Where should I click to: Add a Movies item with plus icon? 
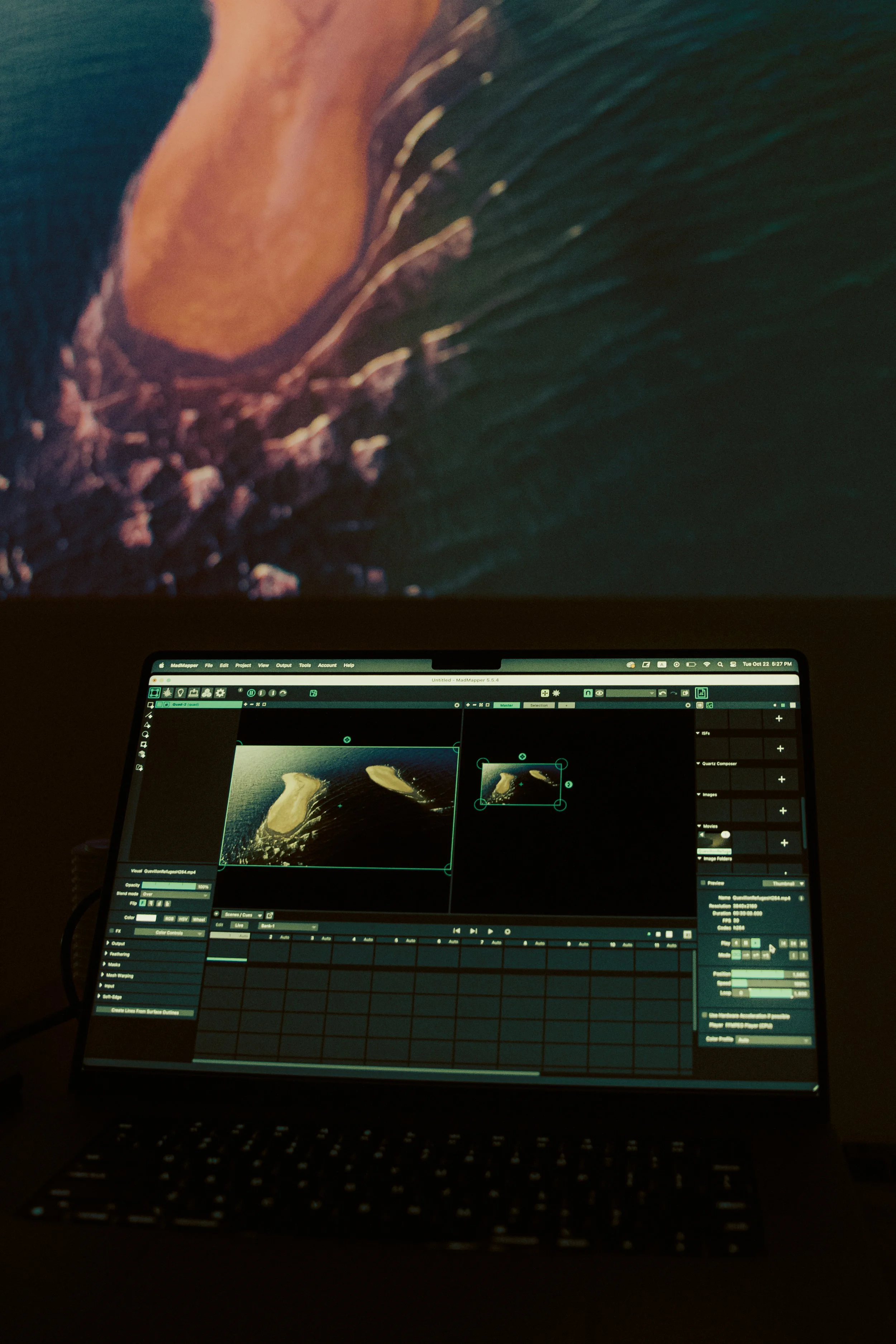point(784,843)
